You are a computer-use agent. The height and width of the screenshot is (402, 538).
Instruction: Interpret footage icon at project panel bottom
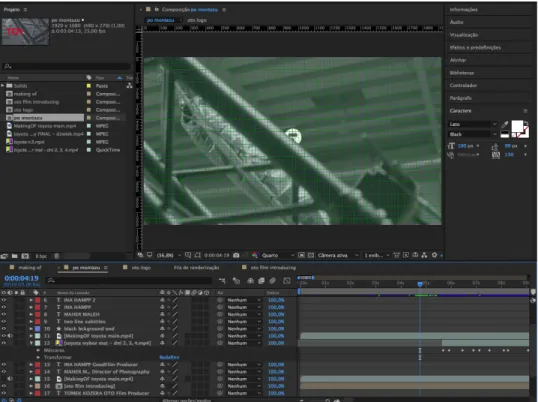[4, 256]
